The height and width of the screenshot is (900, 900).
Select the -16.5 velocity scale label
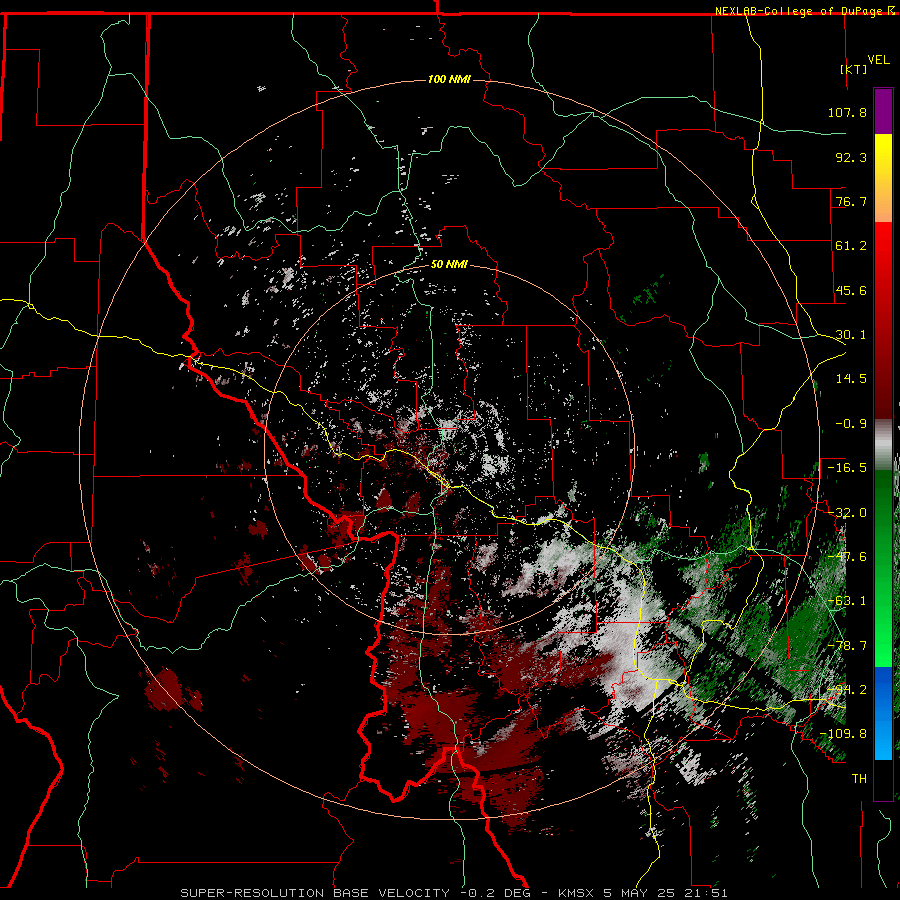(x=847, y=468)
